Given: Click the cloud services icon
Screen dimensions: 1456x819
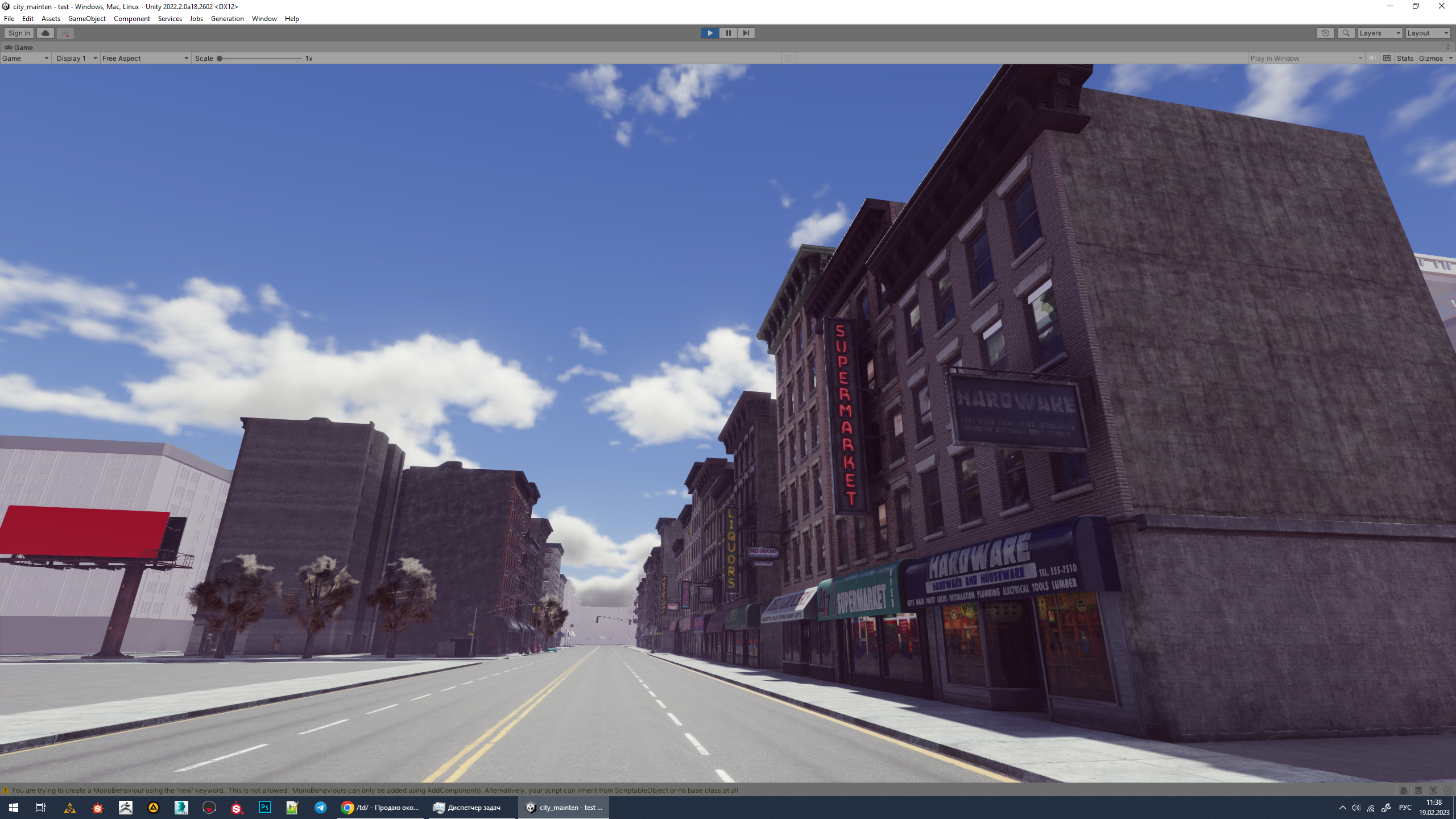Looking at the screenshot, I should (x=45, y=33).
